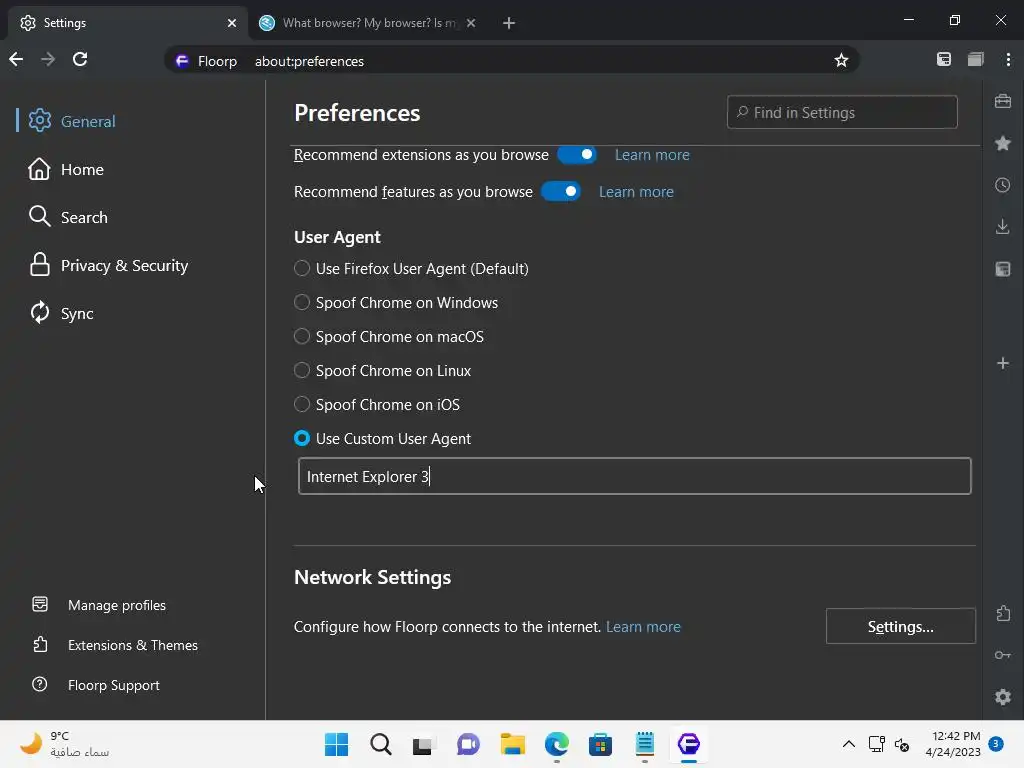Open the notes panel icon in the side panel

[x=1003, y=268]
